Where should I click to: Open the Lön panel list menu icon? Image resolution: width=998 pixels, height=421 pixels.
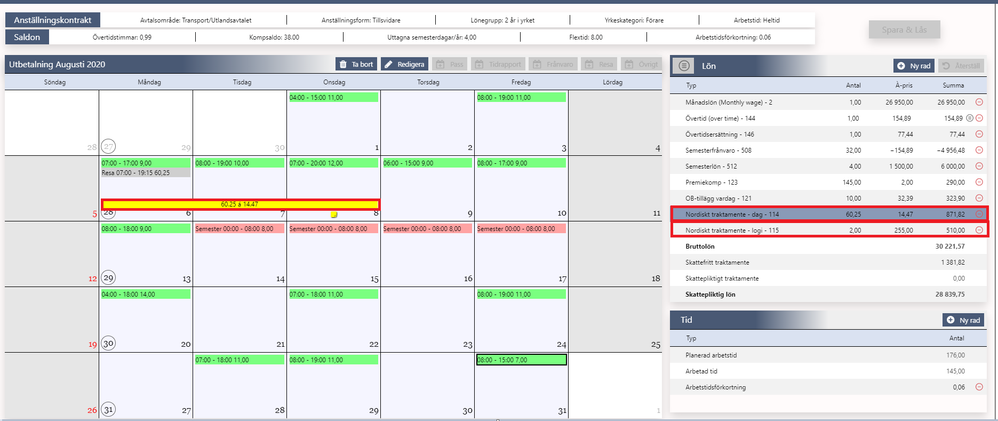(684, 65)
